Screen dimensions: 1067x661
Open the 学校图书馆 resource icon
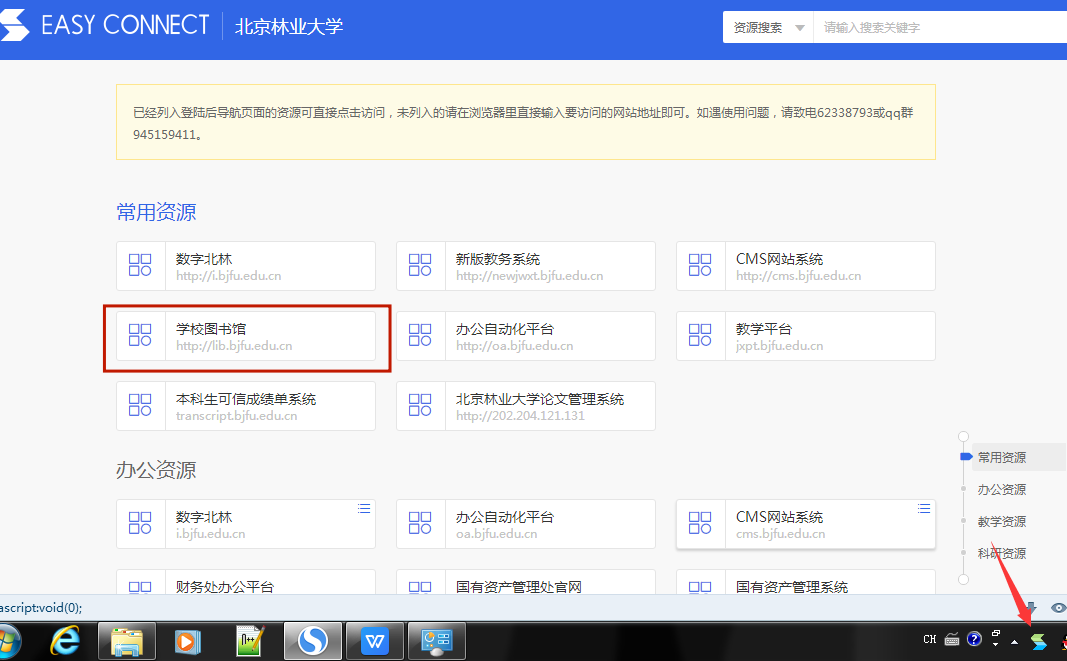[140, 335]
